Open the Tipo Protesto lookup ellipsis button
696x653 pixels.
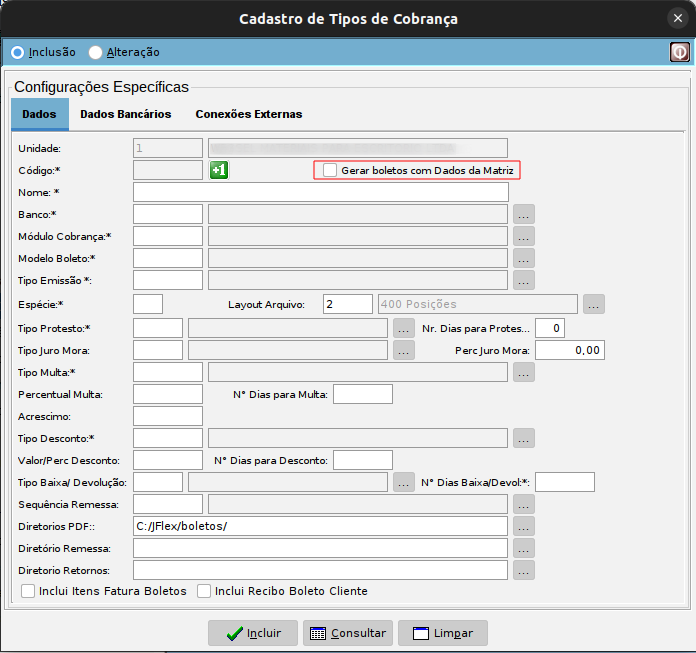click(404, 328)
